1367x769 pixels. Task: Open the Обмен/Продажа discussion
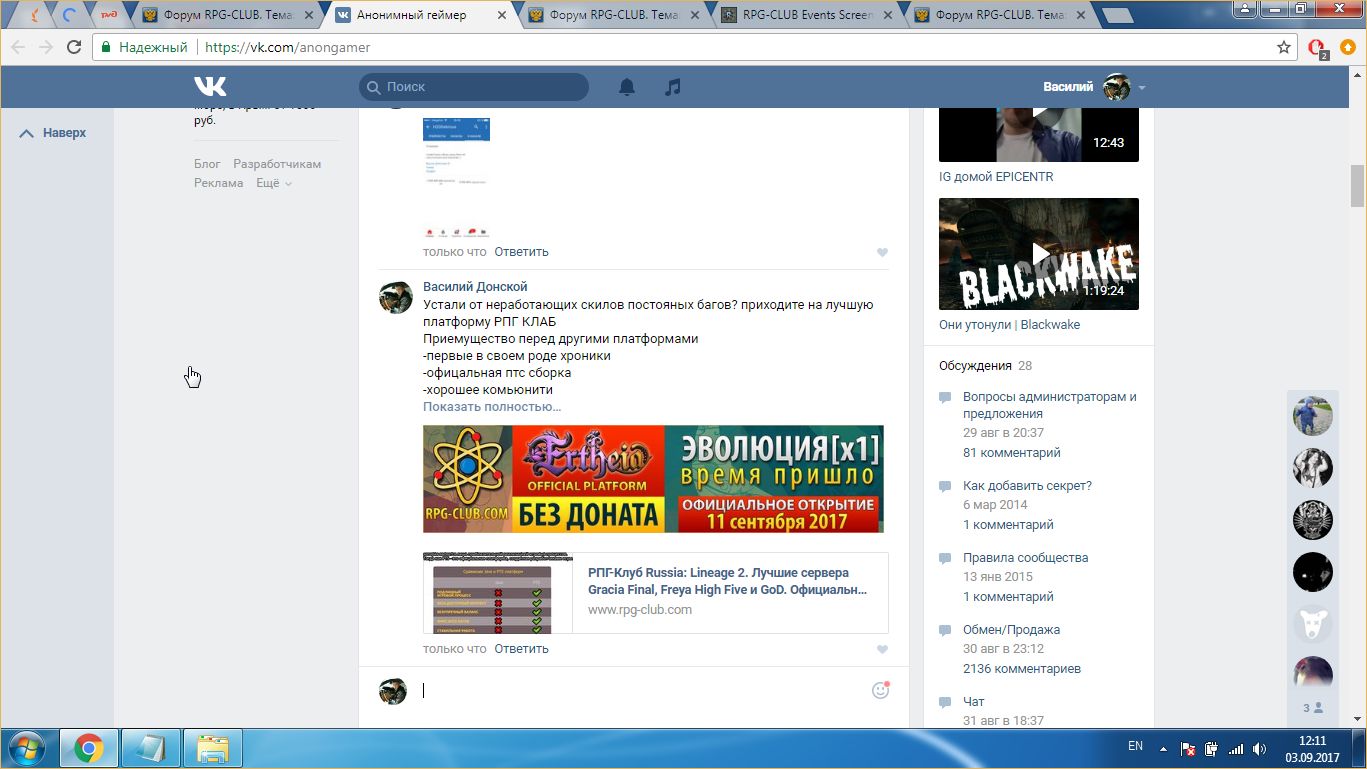[x=1011, y=630]
